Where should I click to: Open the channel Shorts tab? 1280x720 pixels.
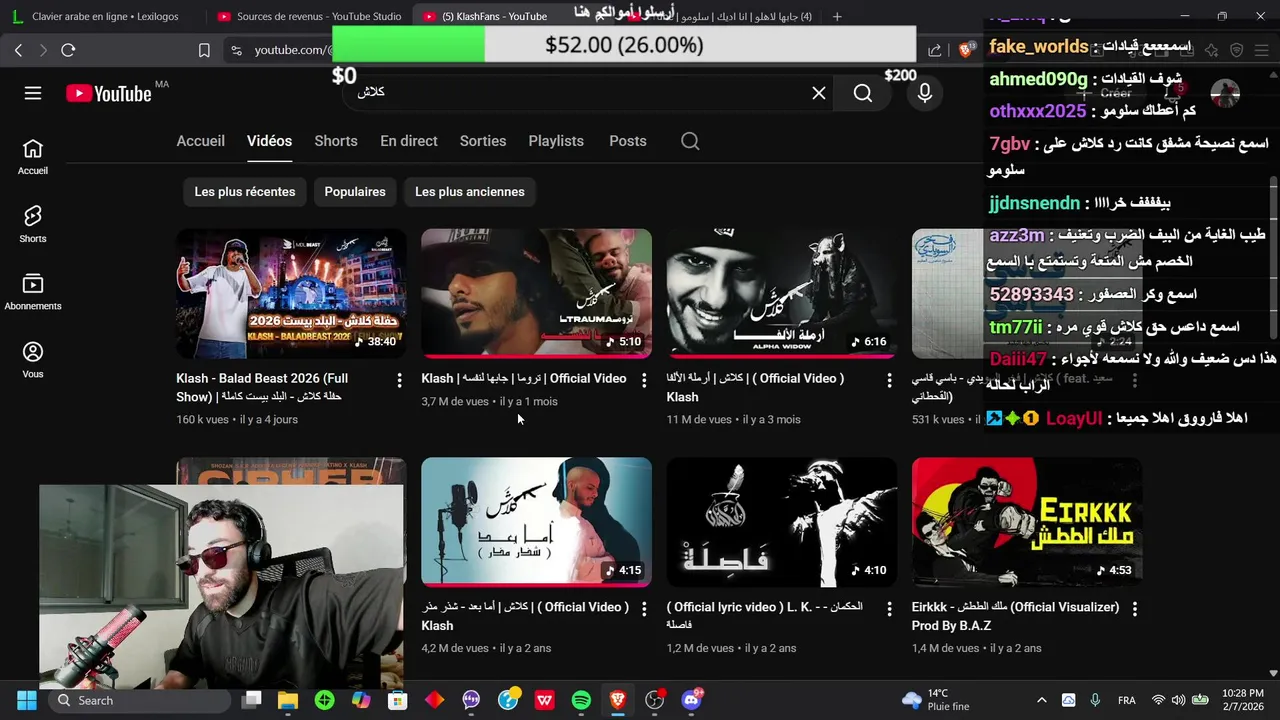click(336, 141)
